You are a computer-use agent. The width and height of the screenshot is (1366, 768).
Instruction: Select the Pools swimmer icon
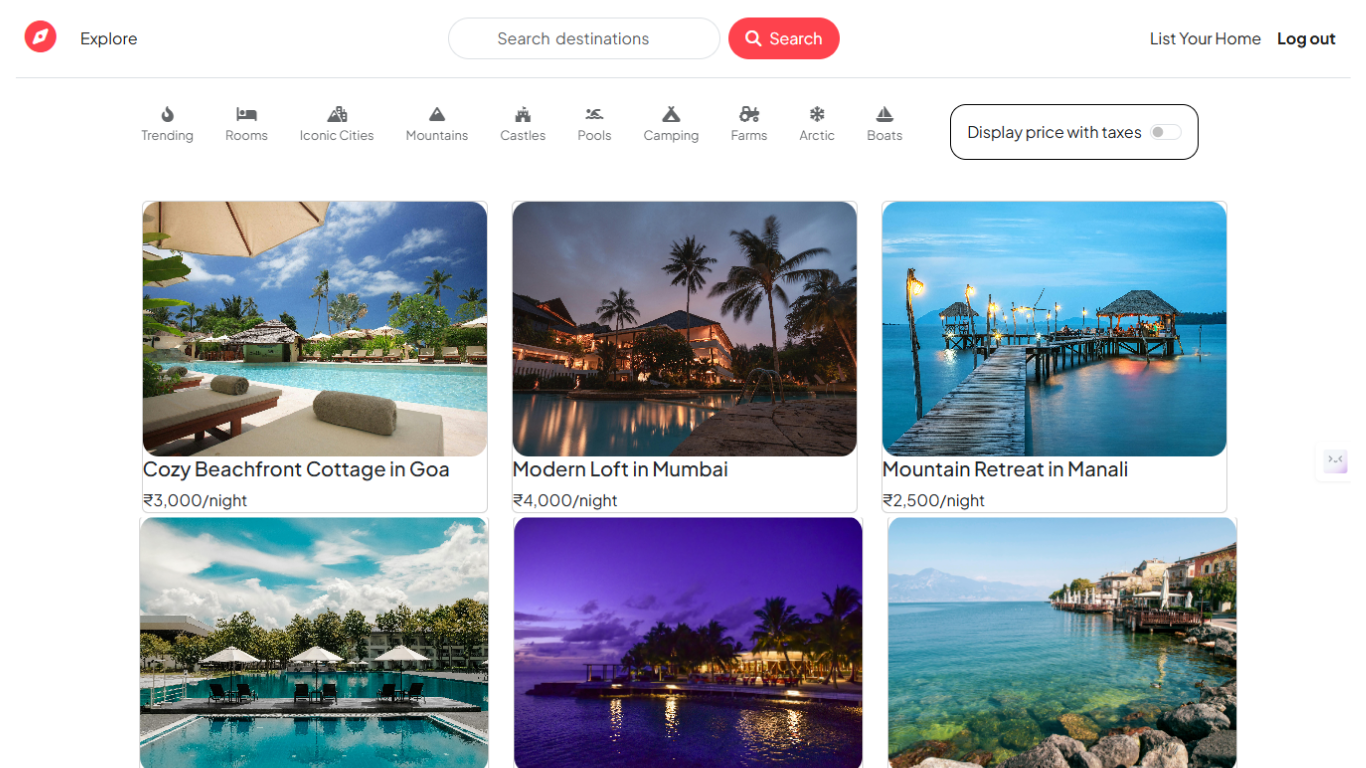594,114
